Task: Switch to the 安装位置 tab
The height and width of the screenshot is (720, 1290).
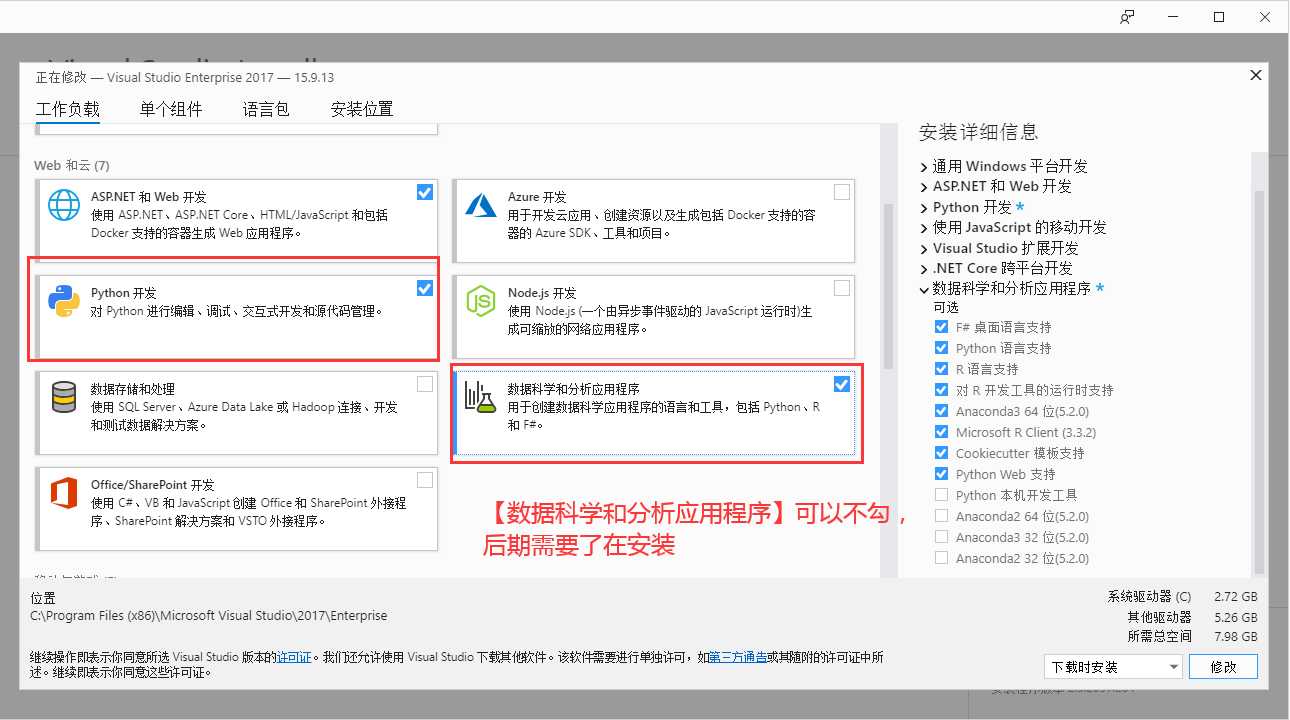Action: pos(362,109)
